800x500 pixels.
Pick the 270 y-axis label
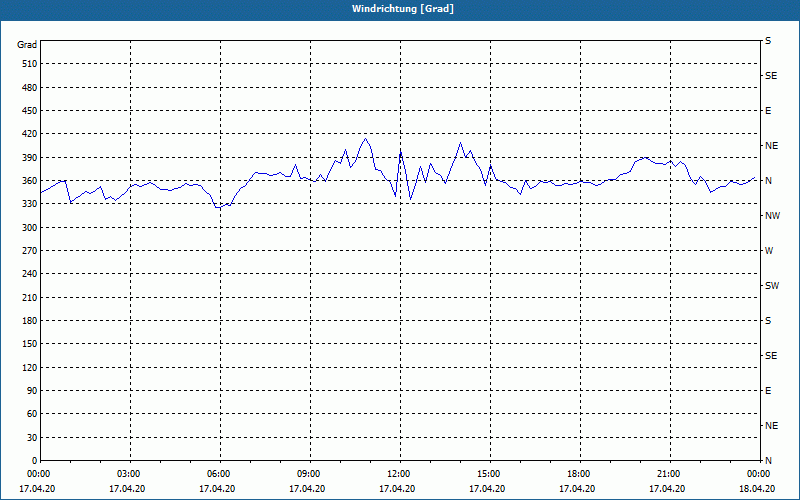pos(30,251)
